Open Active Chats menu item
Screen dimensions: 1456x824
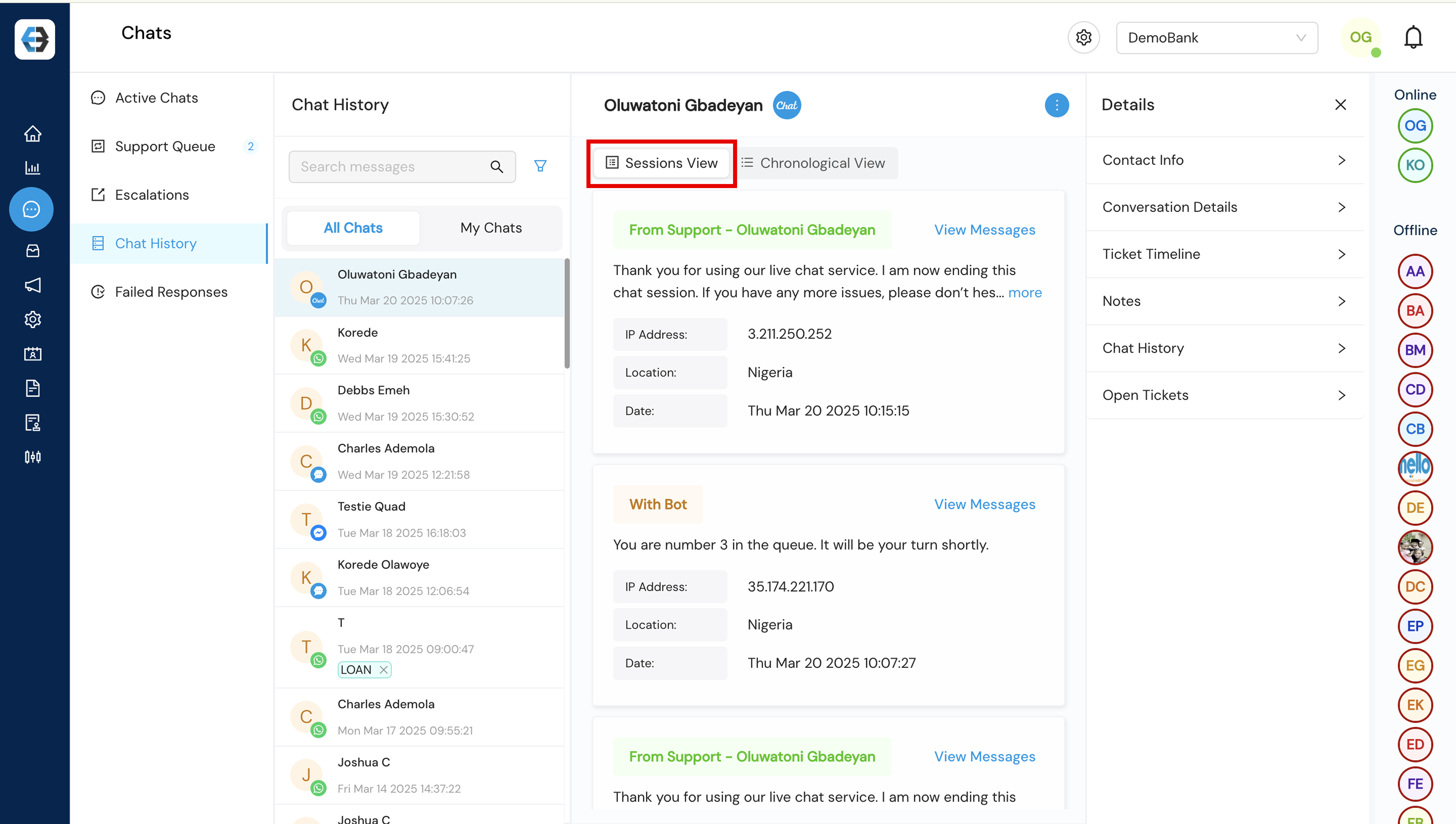point(168,98)
